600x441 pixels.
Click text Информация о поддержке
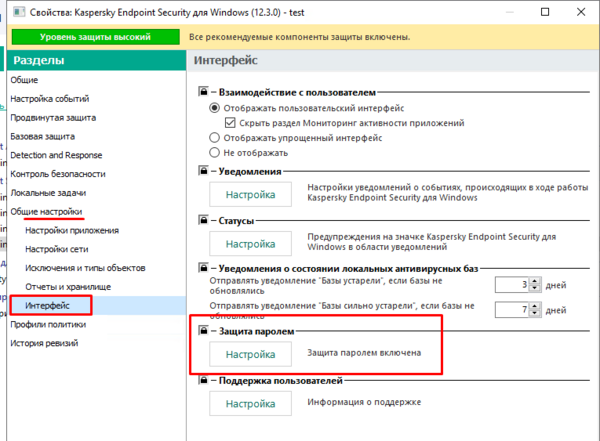(364, 402)
